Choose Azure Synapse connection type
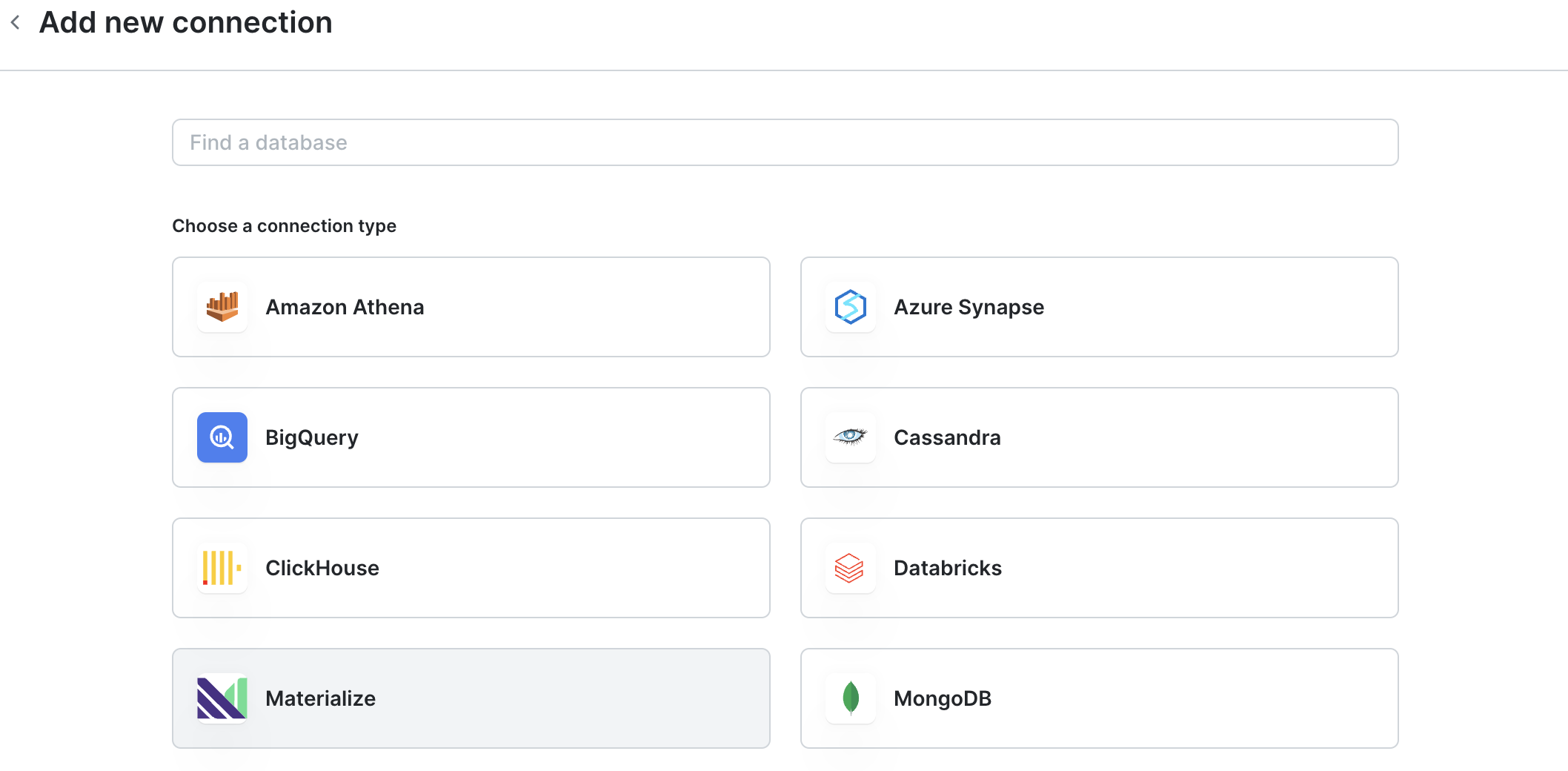The height and width of the screenshot is (771, 1568). tap(969, 307)
